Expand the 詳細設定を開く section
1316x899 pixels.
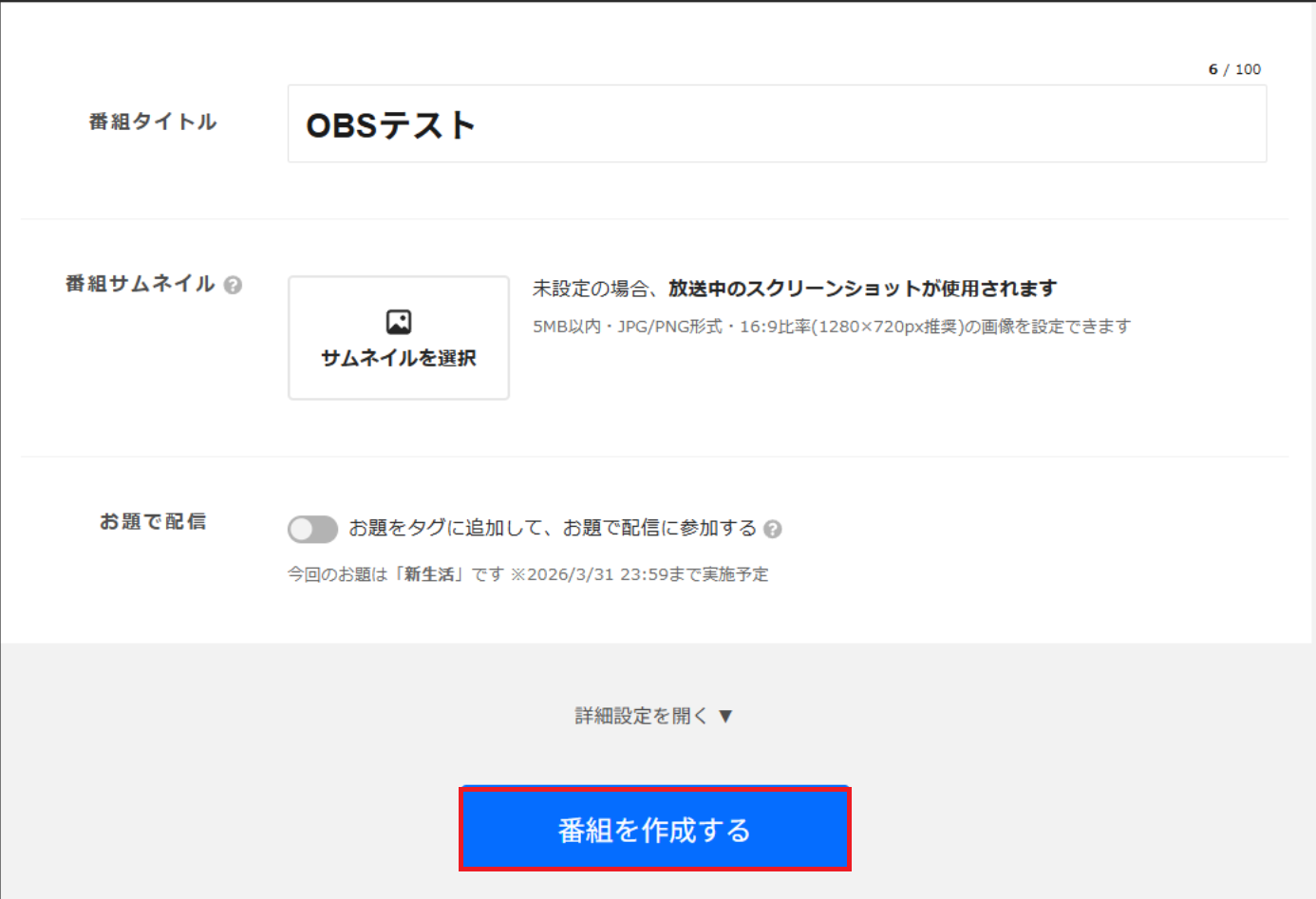pos(641,716)
